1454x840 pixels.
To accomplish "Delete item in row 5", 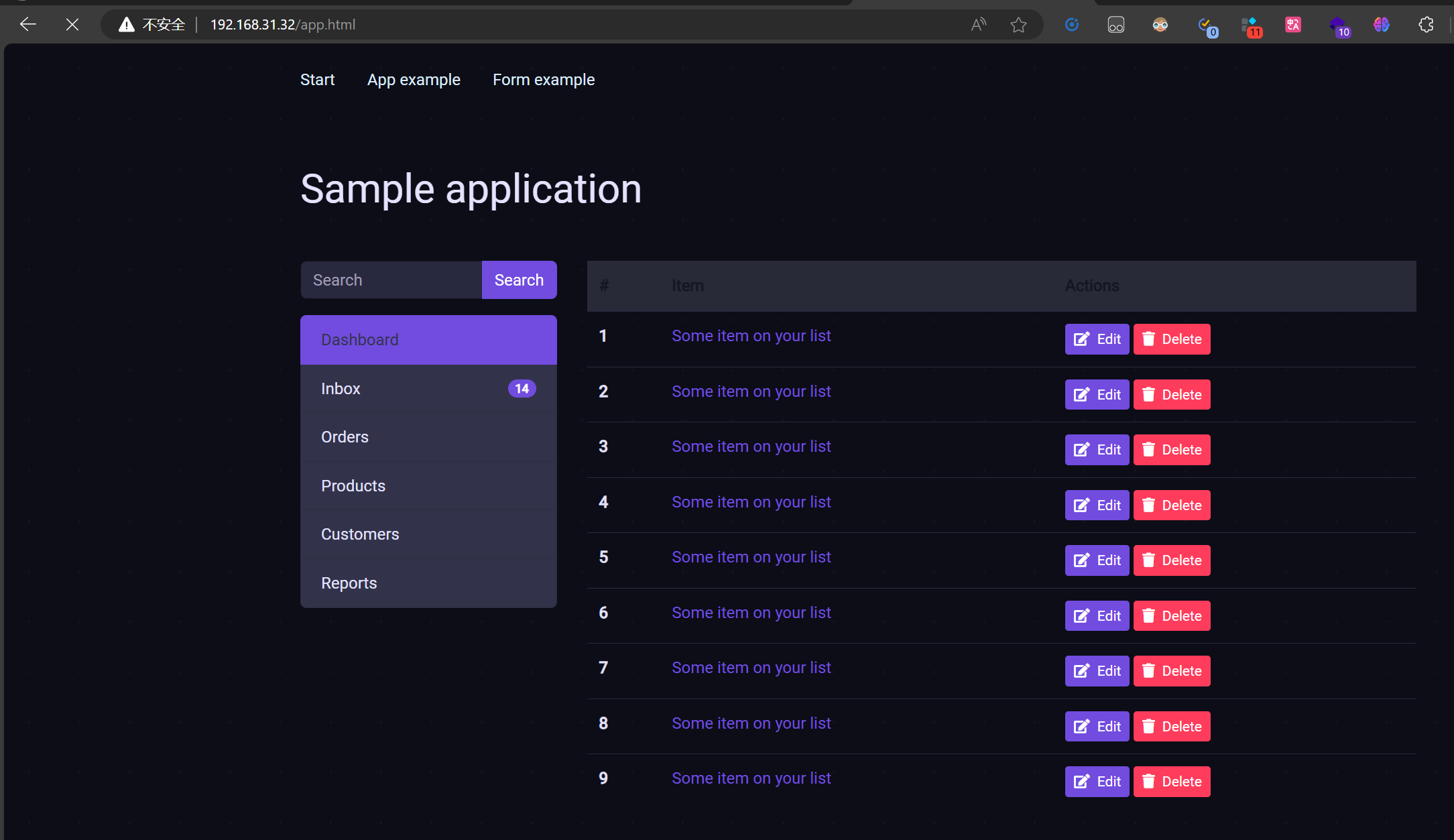I will pos(1172,560).
